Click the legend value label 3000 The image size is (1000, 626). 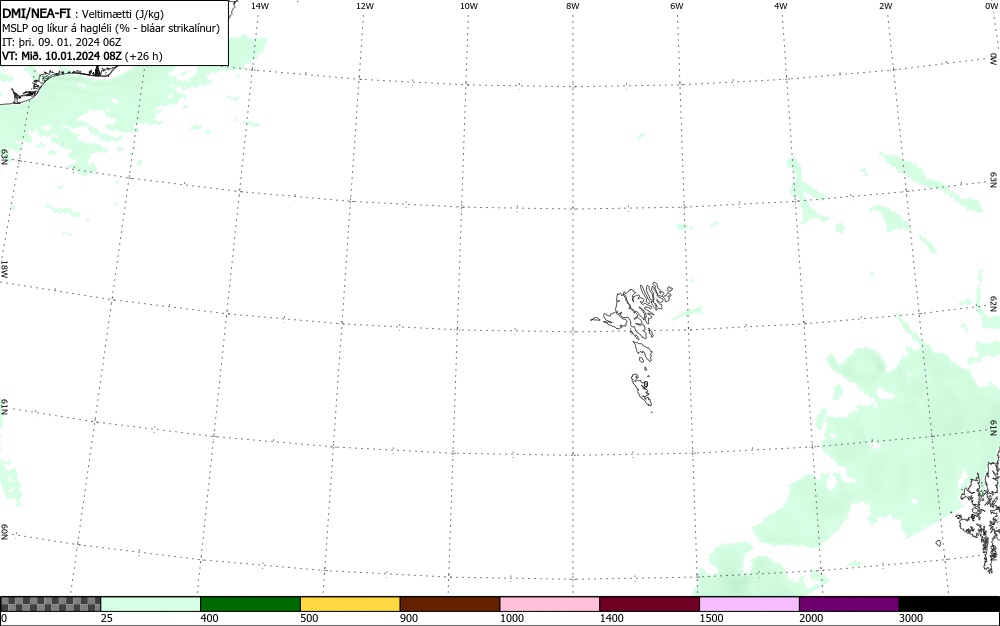click(911, 618)
